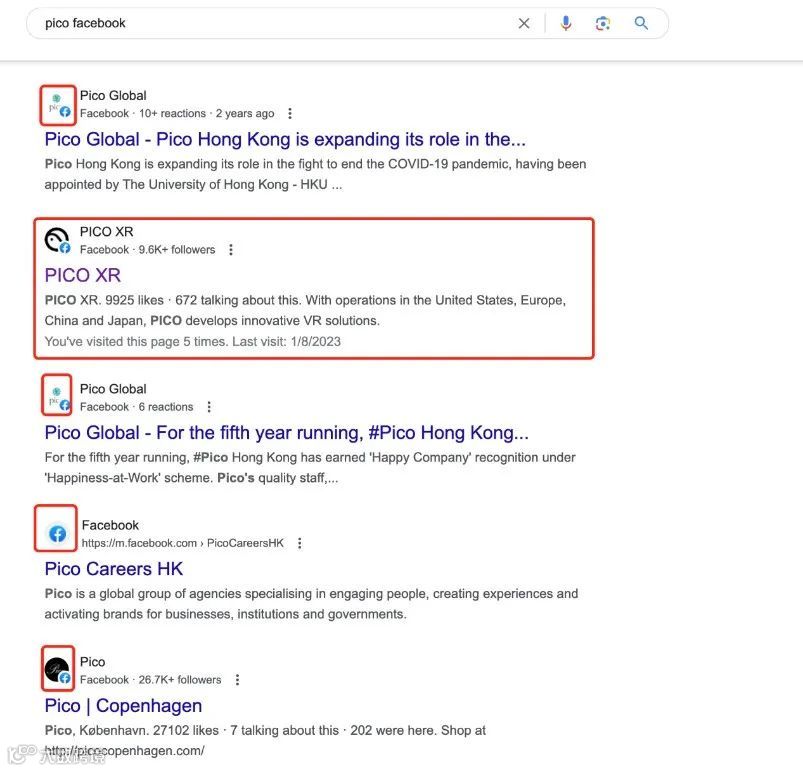The image size is (803, 771).
Task: Open the more options menu beside '6 reactions'
Action: [209, 406]
